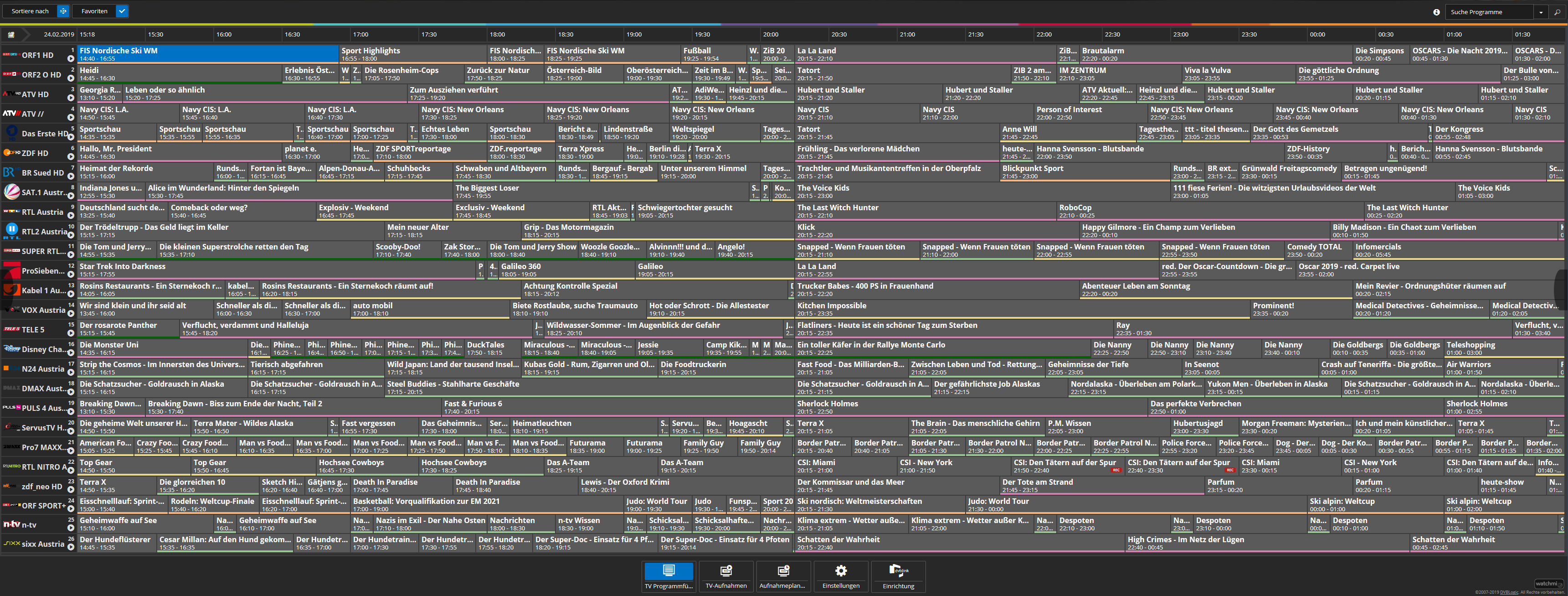1568x596 pixels.
Task: Select IM ZENTRUM on ORF2 O HD
Action: pos(1119,74)
